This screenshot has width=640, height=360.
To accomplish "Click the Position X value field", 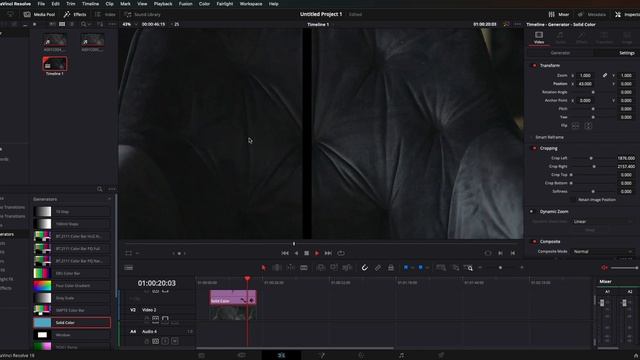I will 585,84.
